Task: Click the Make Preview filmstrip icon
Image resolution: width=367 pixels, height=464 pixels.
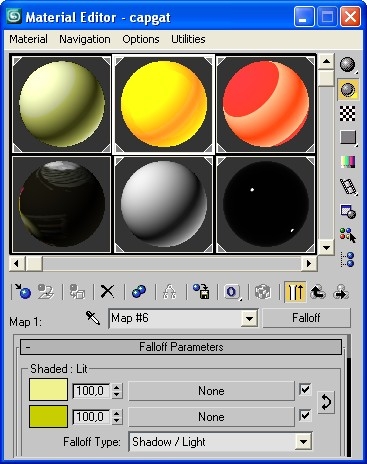Action: (348, 187)
